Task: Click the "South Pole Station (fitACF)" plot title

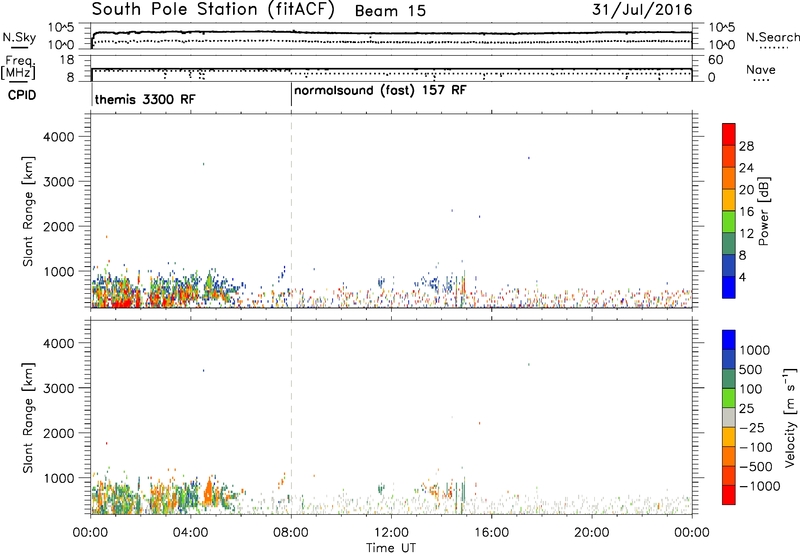Action: pyautogui.click(x=213, y=10)
